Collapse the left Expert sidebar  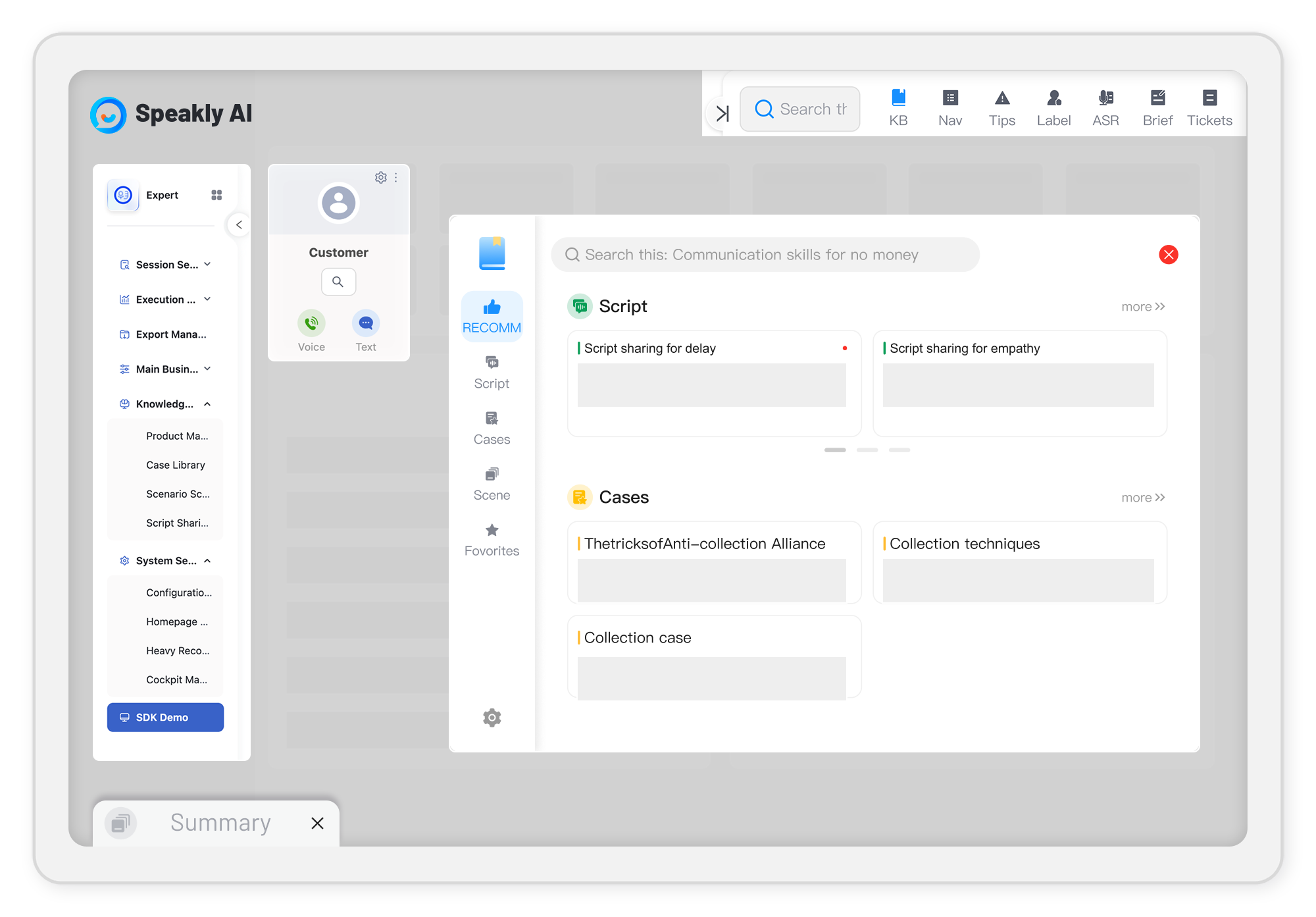coord(239,224)
